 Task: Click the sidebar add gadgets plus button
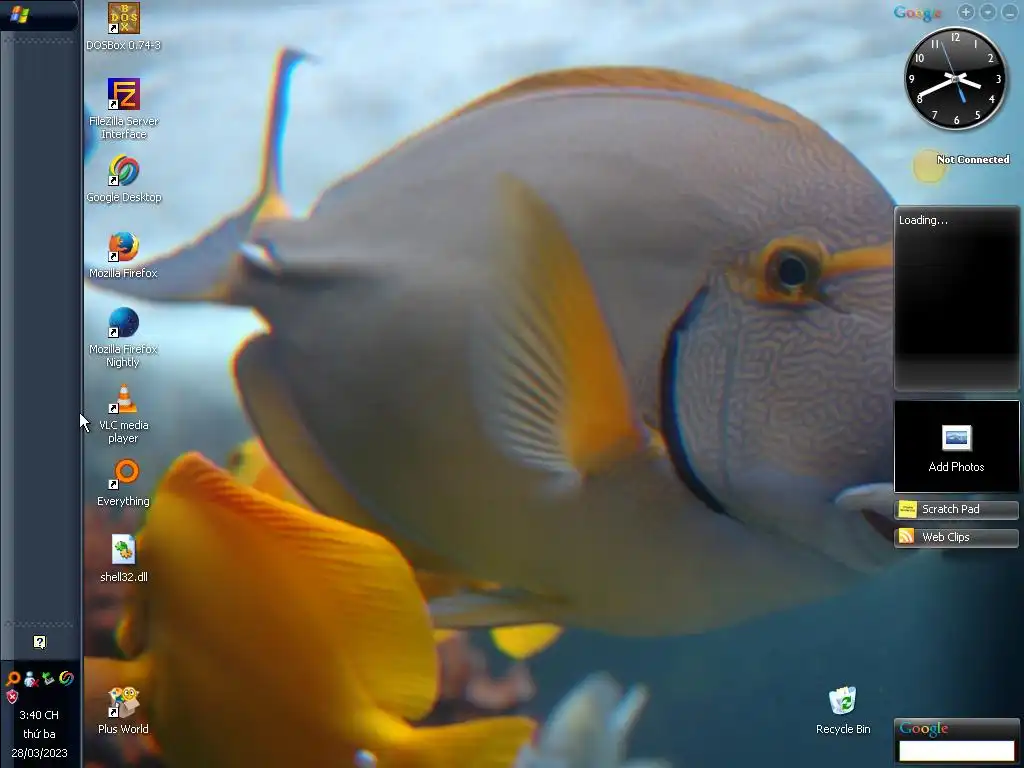pos(966,12)
